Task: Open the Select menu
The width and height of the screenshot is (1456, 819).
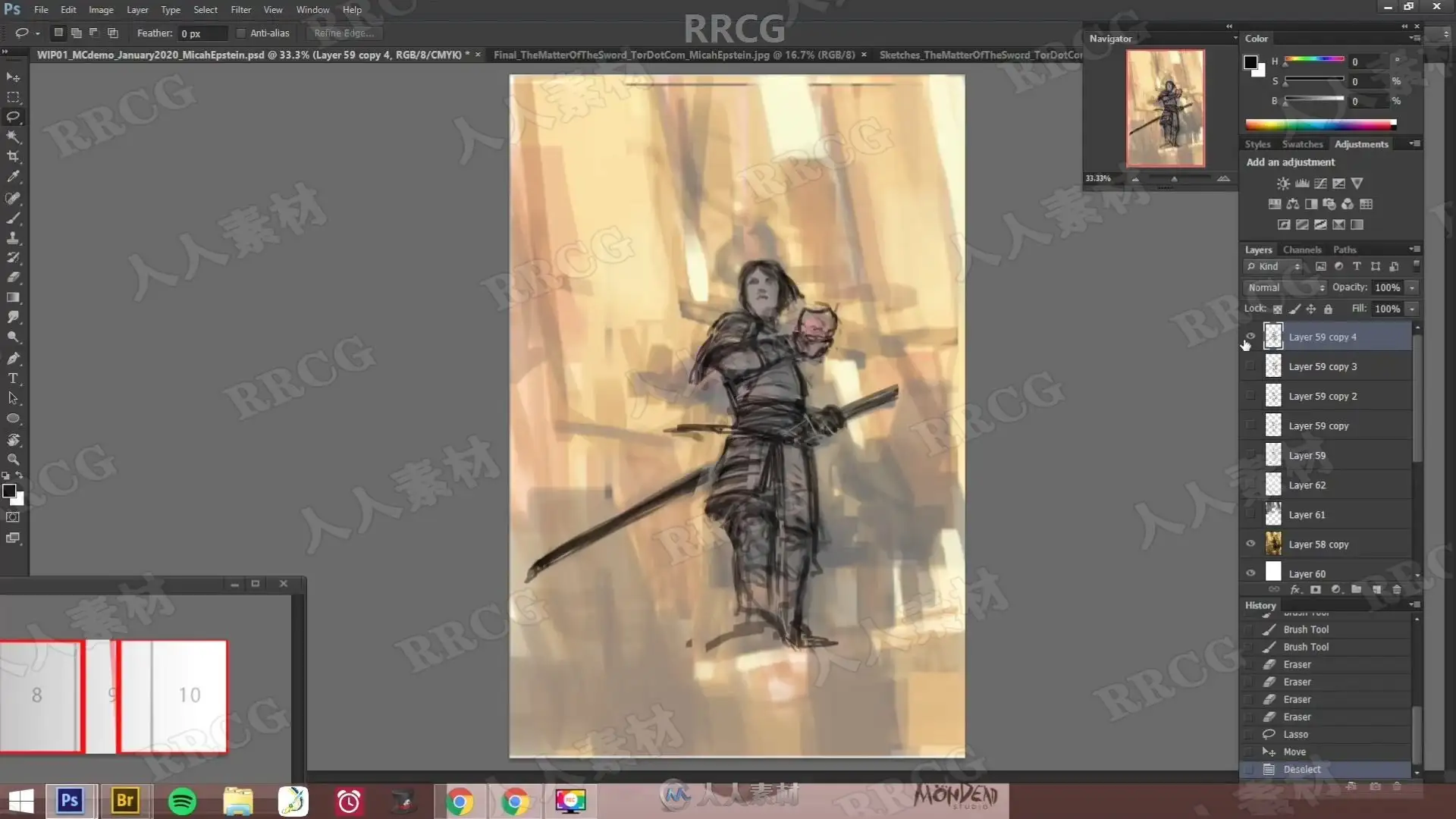Action: point(206,10)
